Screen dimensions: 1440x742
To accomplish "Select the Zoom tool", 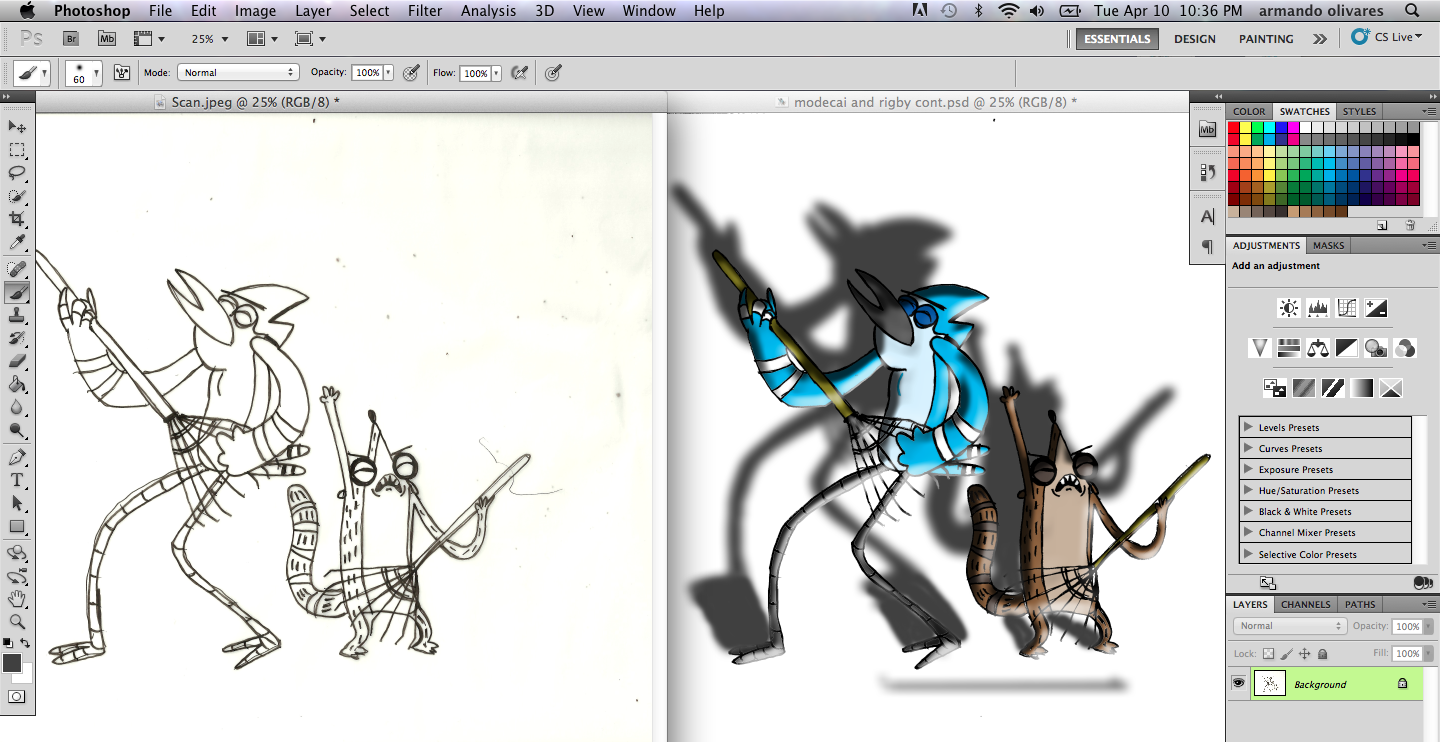I will [x=17, y=621].
